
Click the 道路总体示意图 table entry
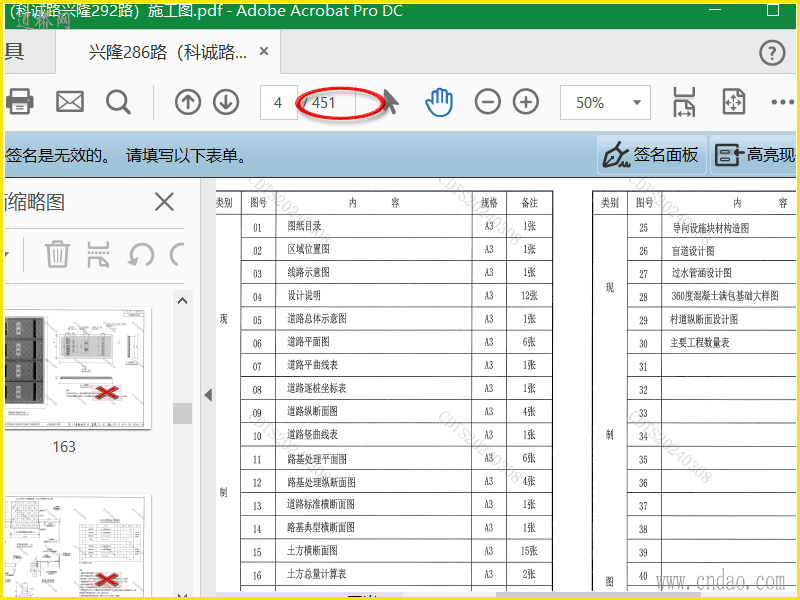pos(316,319)
